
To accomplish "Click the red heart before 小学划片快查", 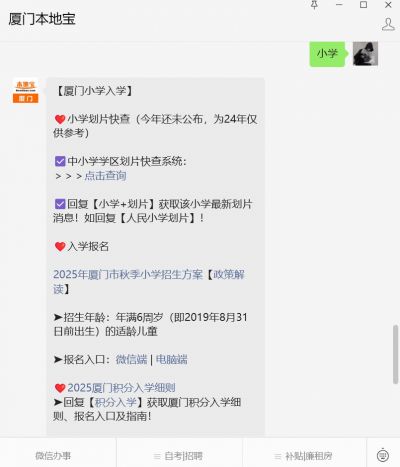I will (x=60, y=119).
